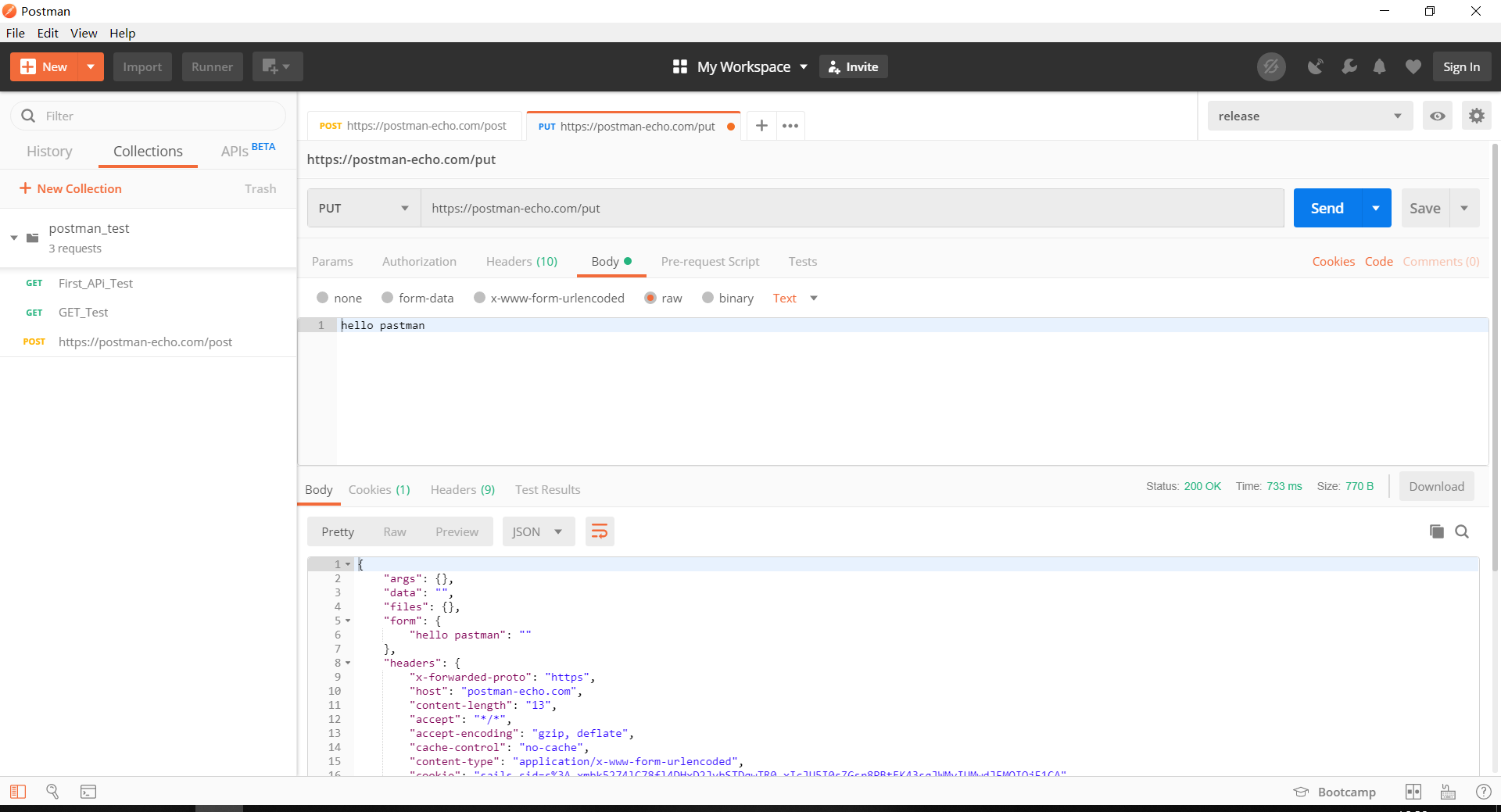The image size is (1501, 812).
Task: Open the manage environments gear icon
Action: coord(1477,116)
